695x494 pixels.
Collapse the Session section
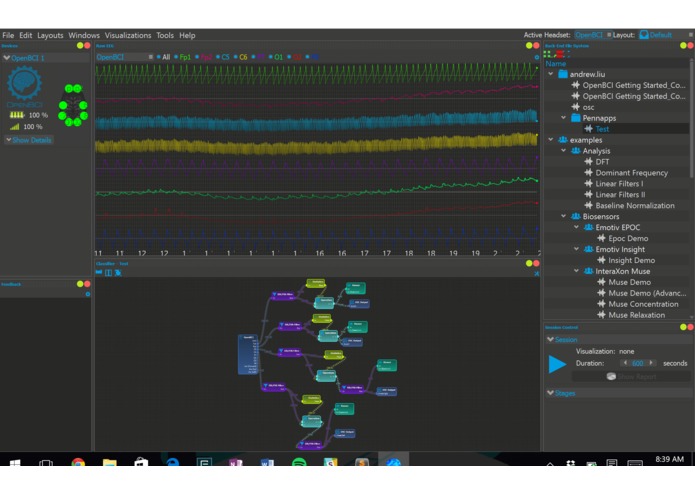[x=551, y=339]
